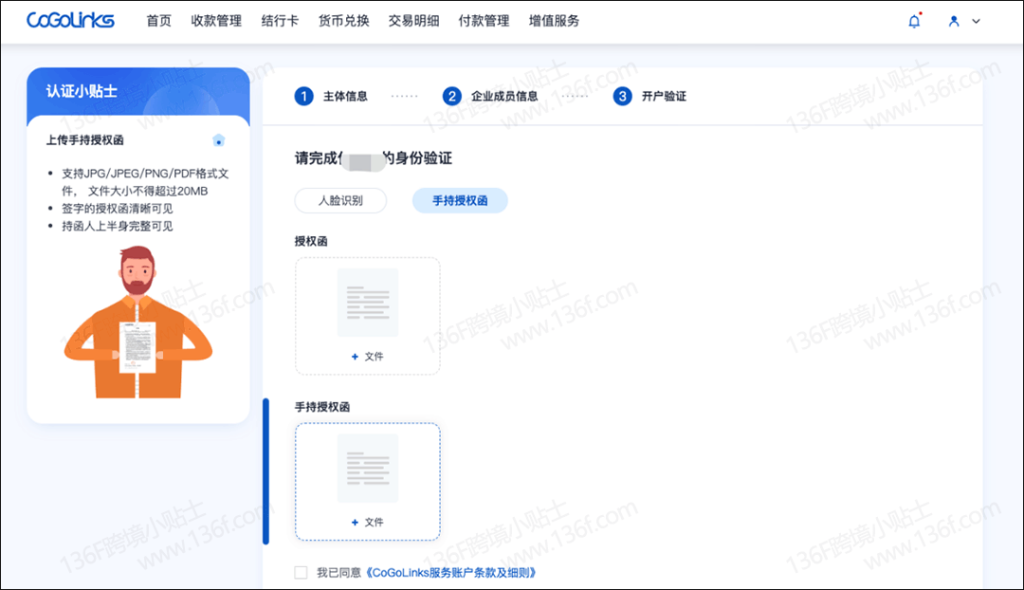The width and height of the screenshot is (1024, 590).
Task: Open the 货币兑换 menu
Action: (344, 21)
